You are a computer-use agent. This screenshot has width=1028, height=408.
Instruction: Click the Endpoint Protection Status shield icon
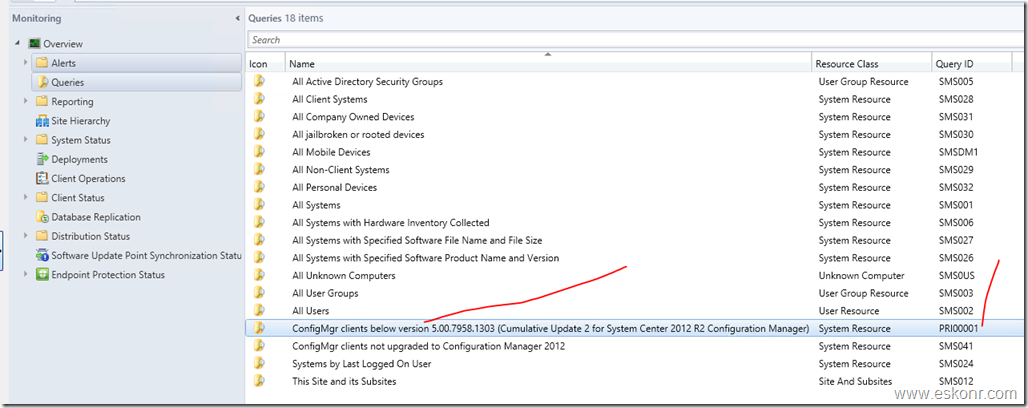pyautogui.click(x=42, y=275)
